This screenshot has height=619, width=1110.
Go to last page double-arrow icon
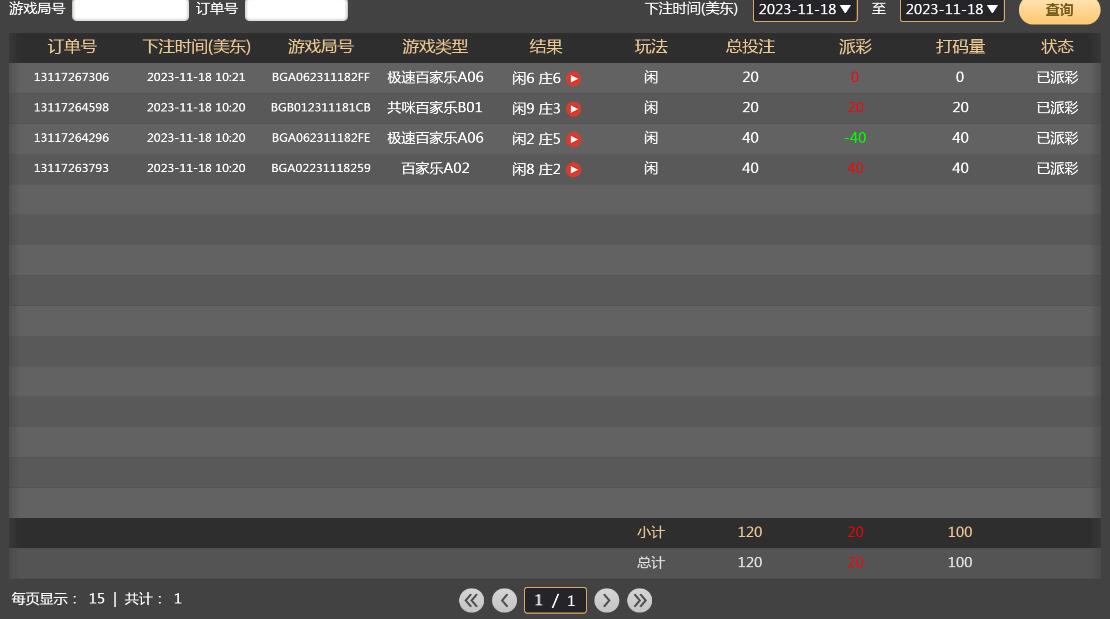point(640,601)
